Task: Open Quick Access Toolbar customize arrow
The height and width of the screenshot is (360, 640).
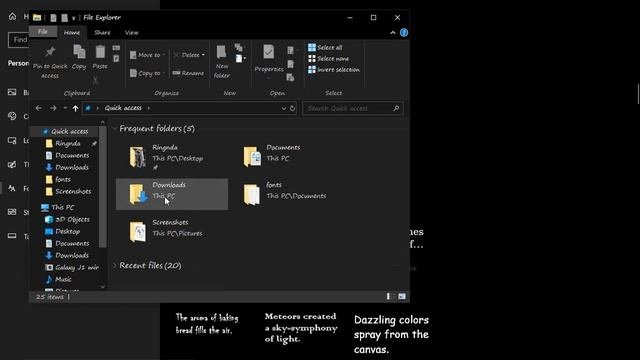Action: [x=73, y=18]
